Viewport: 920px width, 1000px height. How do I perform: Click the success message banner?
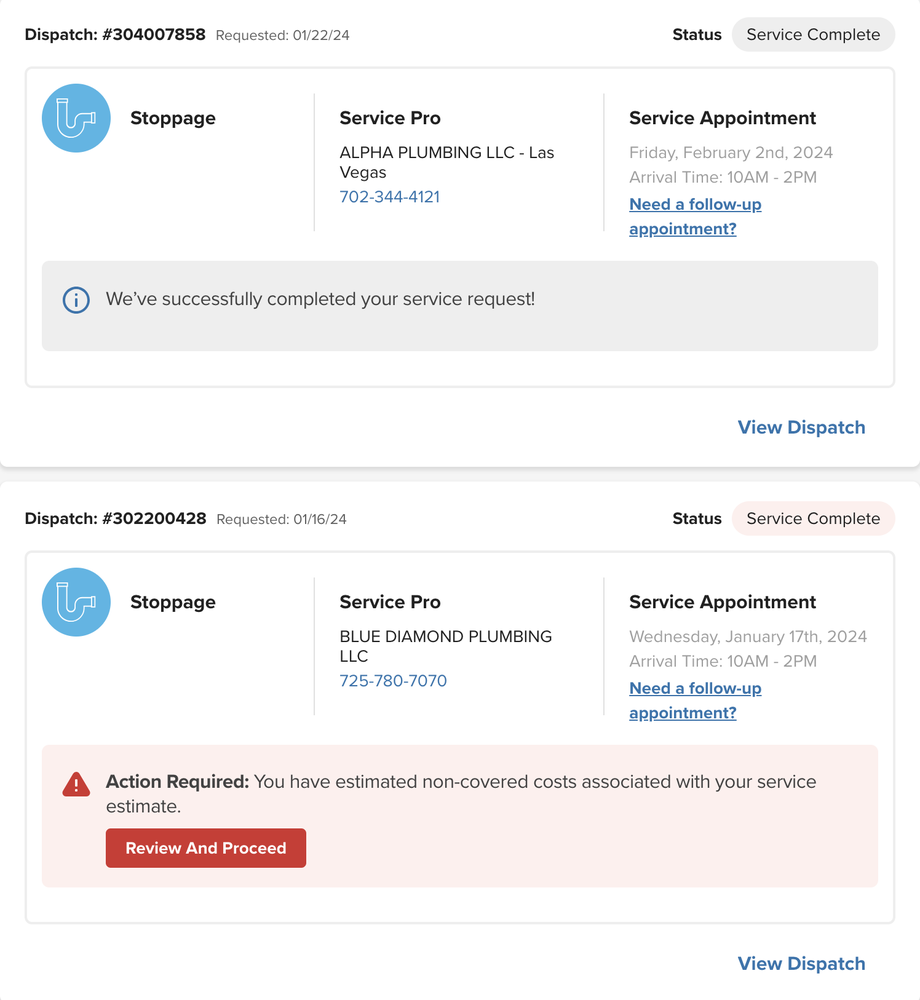point(459,306)
